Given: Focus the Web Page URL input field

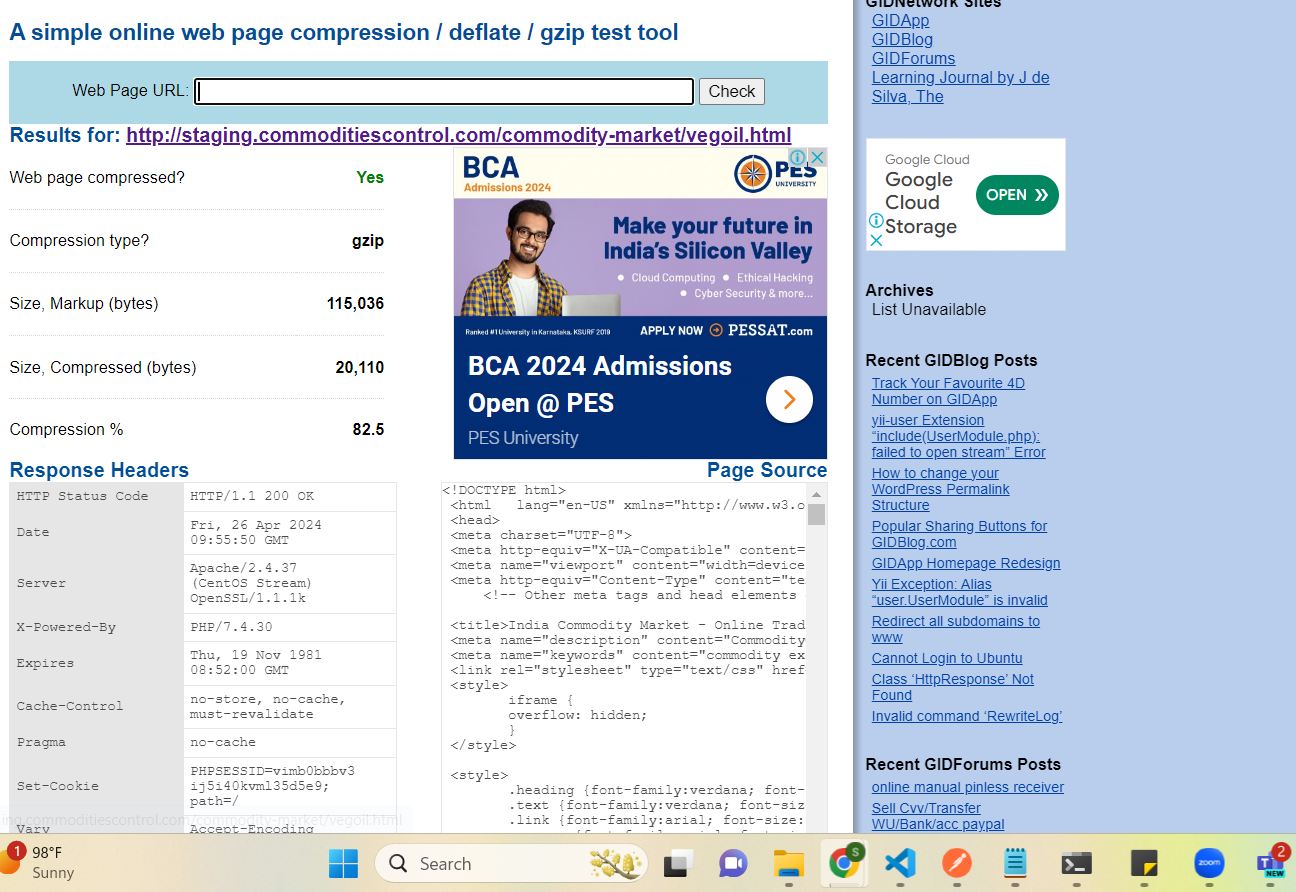Looking at the screenshot, I should pyautogui.click(x=444, y=91).
